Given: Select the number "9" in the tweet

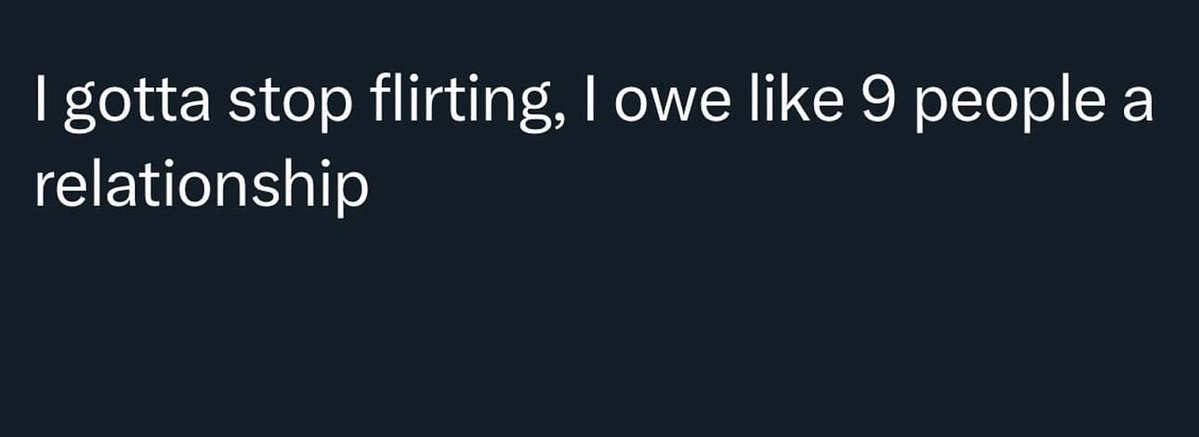Looking at the screenshot, I should (x=877, y=98).
